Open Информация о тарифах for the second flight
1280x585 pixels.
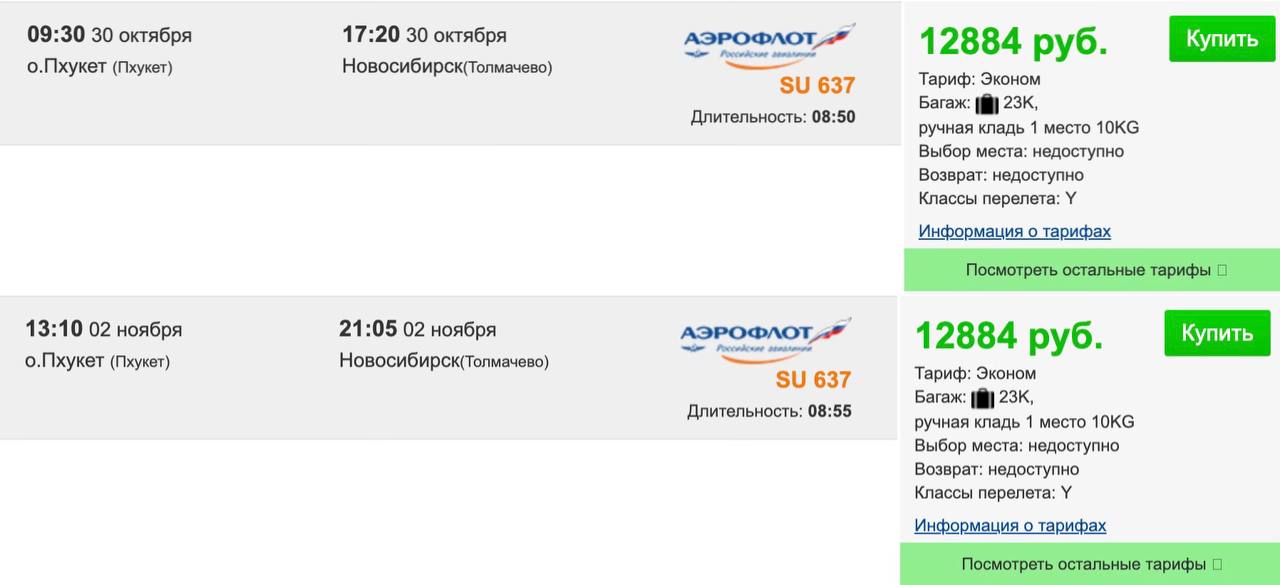coord(1010,525)
